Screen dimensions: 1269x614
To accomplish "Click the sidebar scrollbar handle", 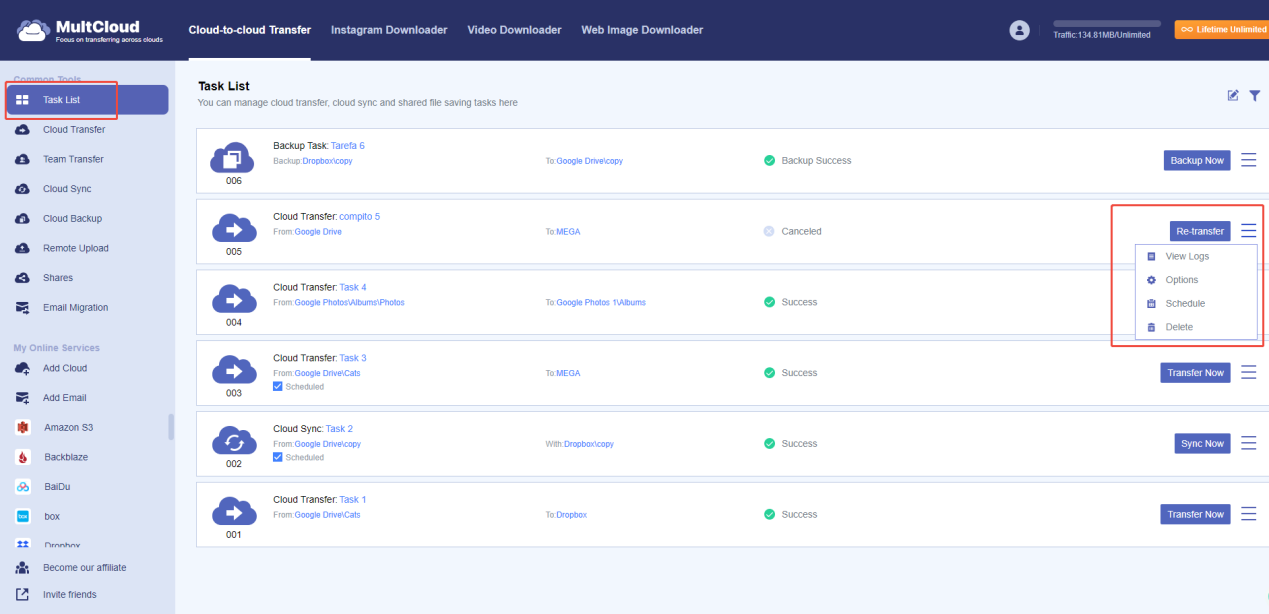I will (x=170, y=427).
